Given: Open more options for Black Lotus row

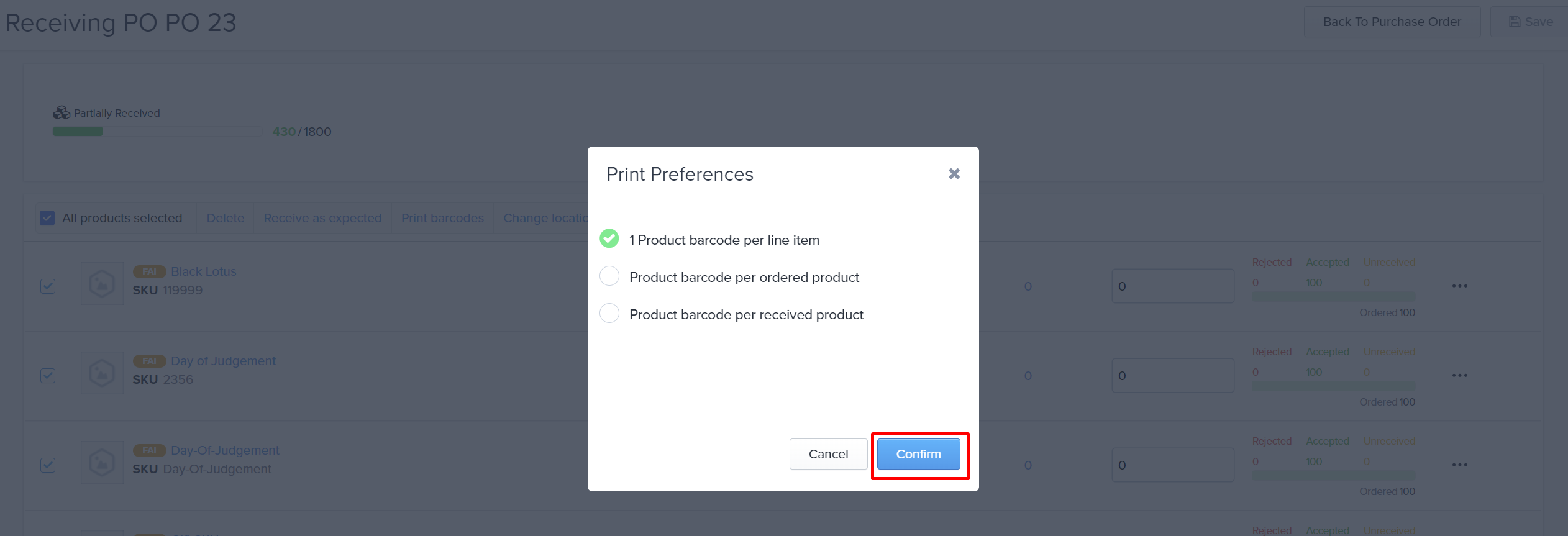Looking at the screenshot, I should pyautogui.click(x=1460, y=286).
